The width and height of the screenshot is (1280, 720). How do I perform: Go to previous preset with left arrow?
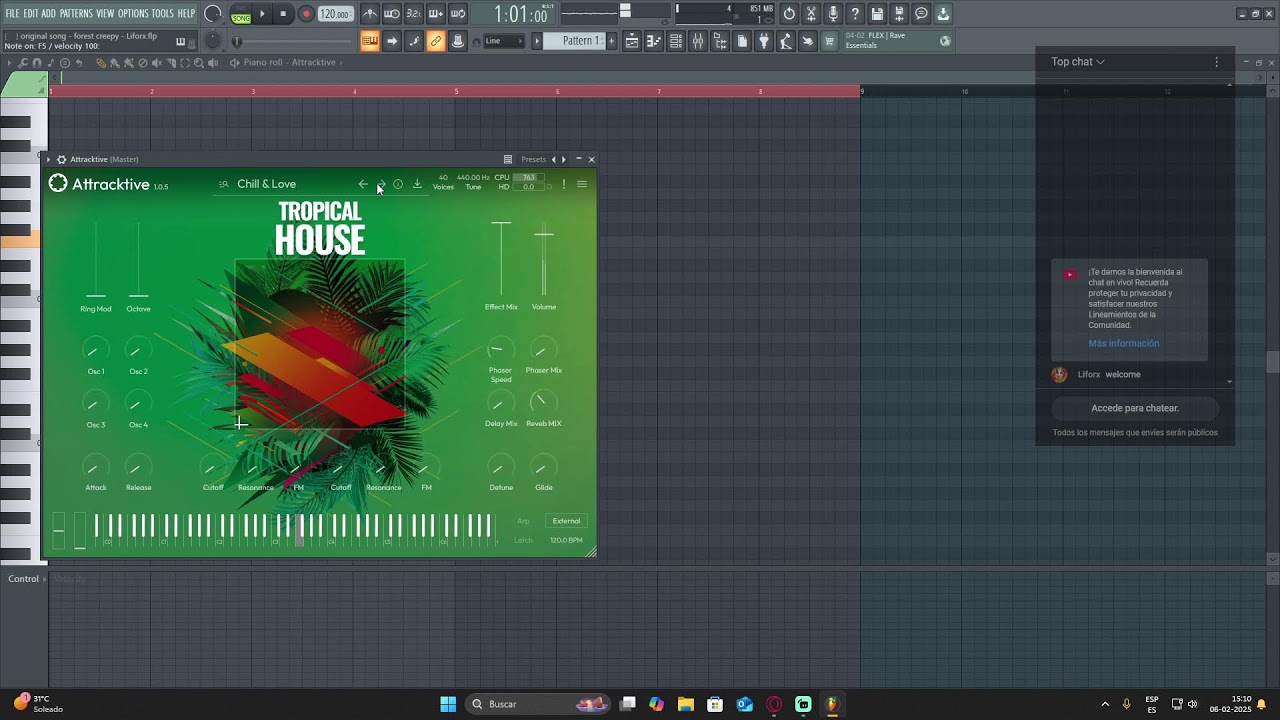363,184
